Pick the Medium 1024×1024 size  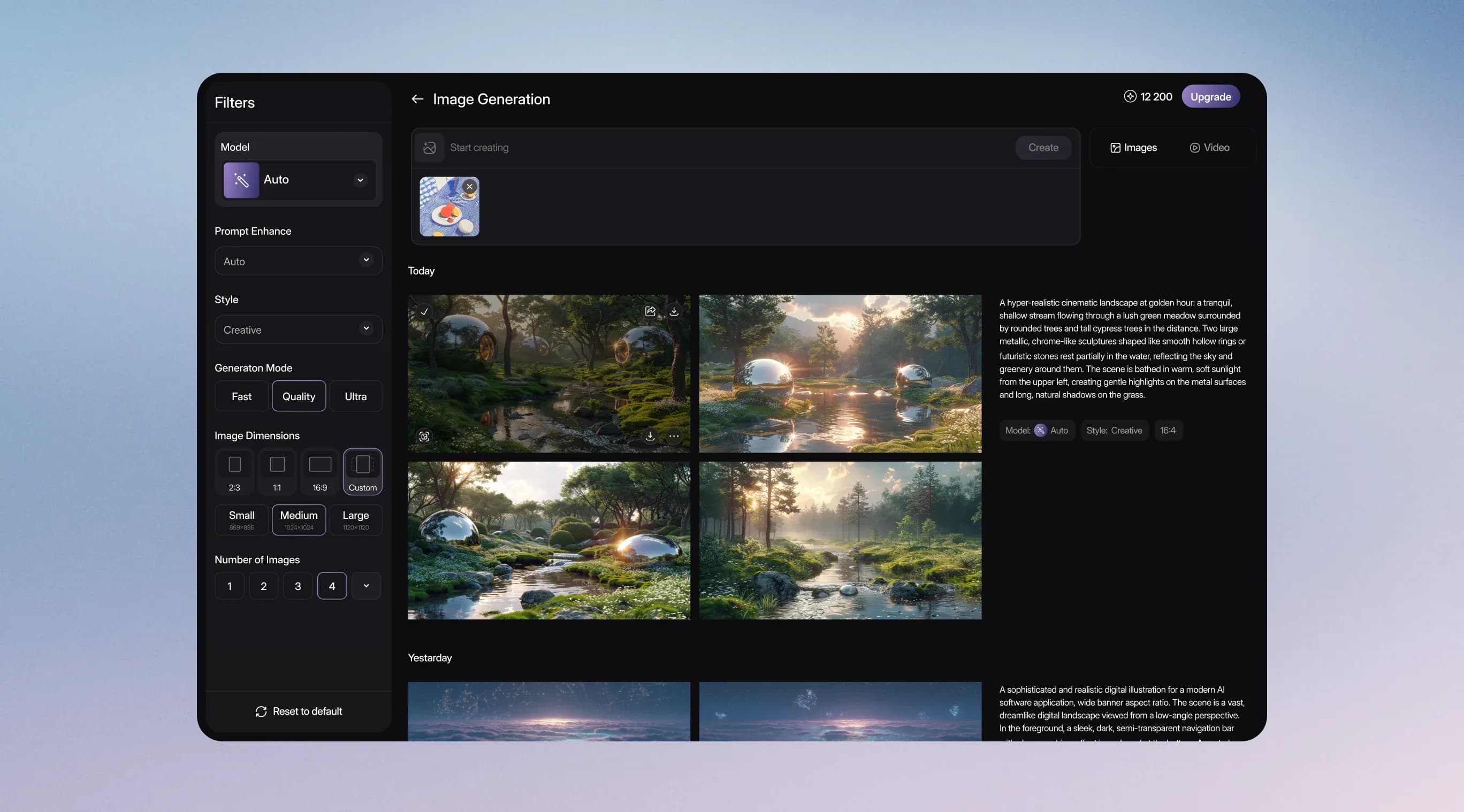pos(299,520)
